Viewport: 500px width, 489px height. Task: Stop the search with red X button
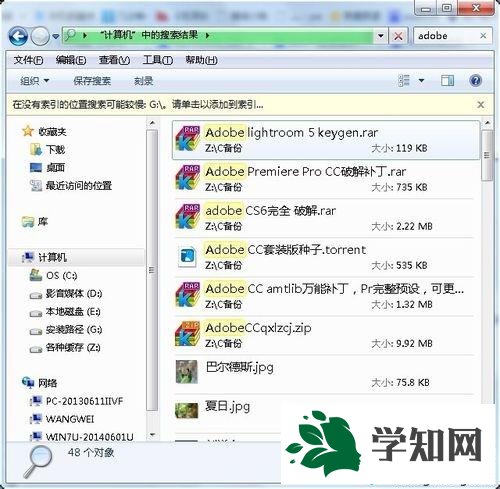click(x=398, y=36)
